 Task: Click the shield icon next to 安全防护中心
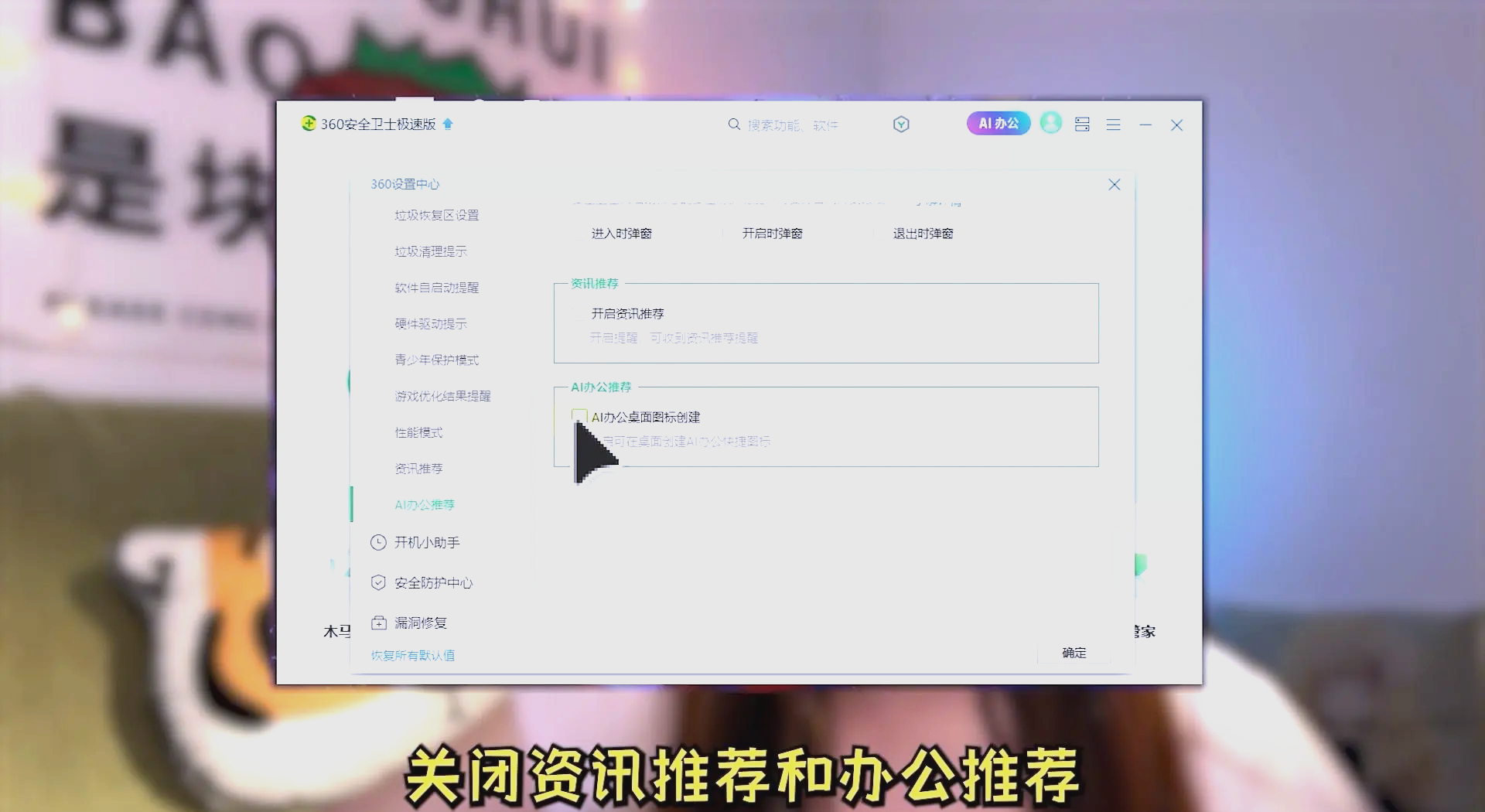coord(378,582)
